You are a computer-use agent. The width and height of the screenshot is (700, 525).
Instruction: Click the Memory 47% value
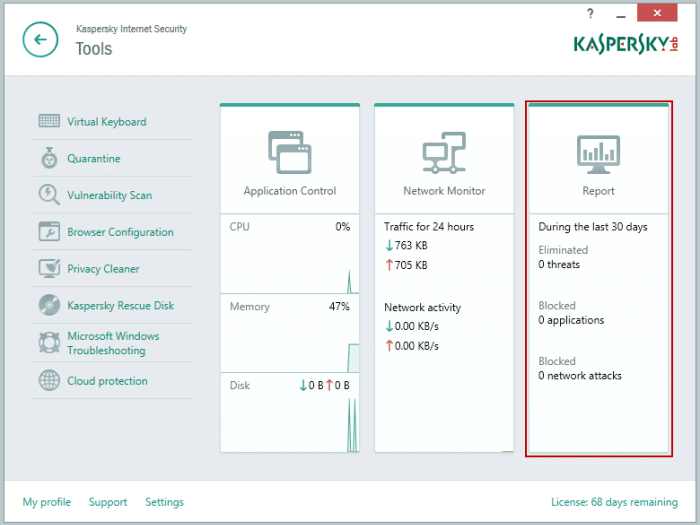click(x=339, y=307)
